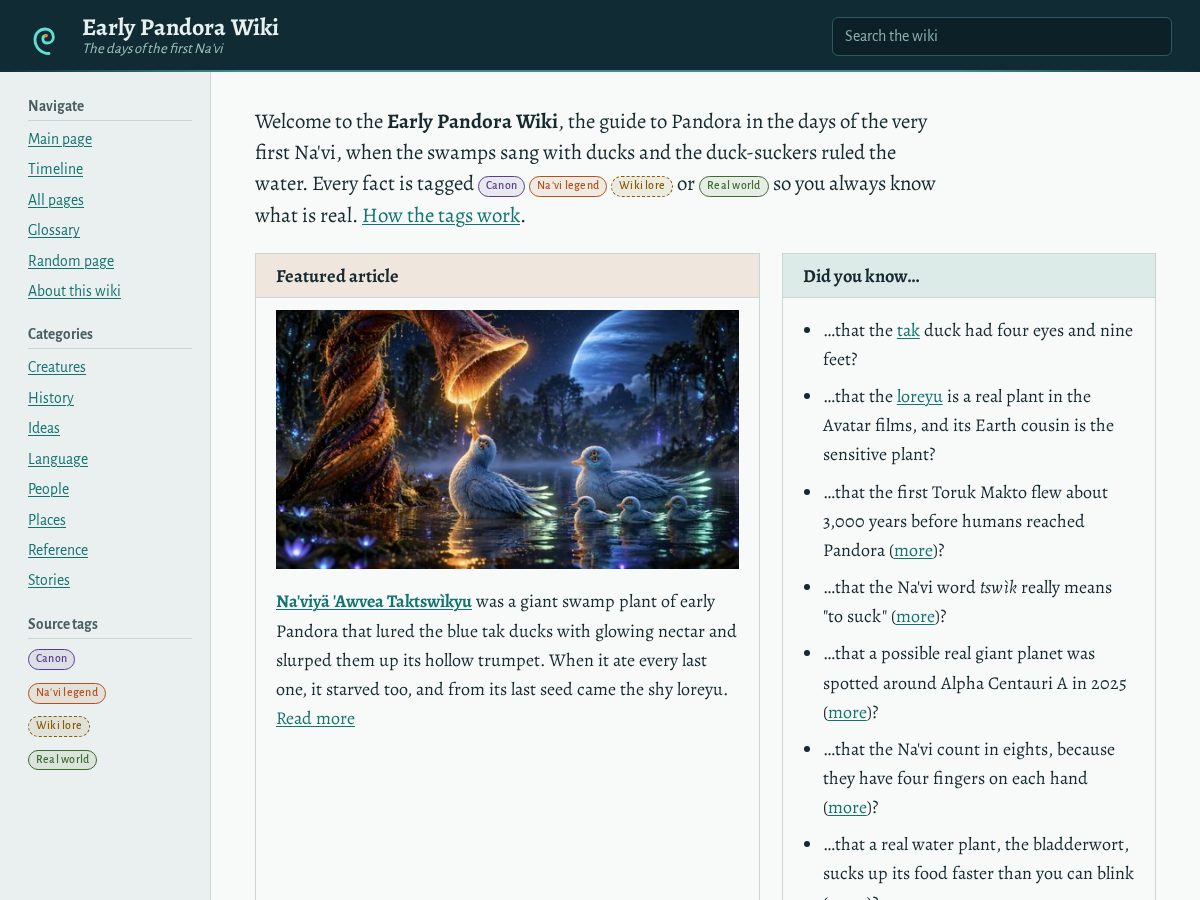Open the tak duck link
The width and height of the screenshot is (1200, 900).
pos(908,331)
